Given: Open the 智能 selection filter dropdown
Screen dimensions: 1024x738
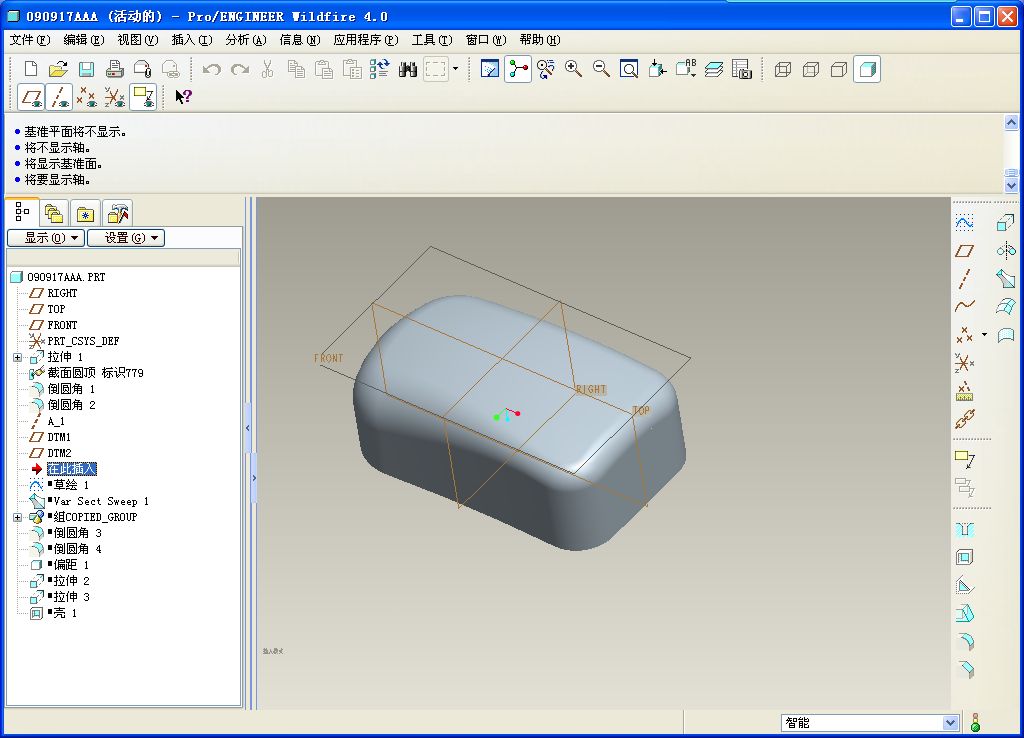Looking at the screenshot, I should coord(950,722).
